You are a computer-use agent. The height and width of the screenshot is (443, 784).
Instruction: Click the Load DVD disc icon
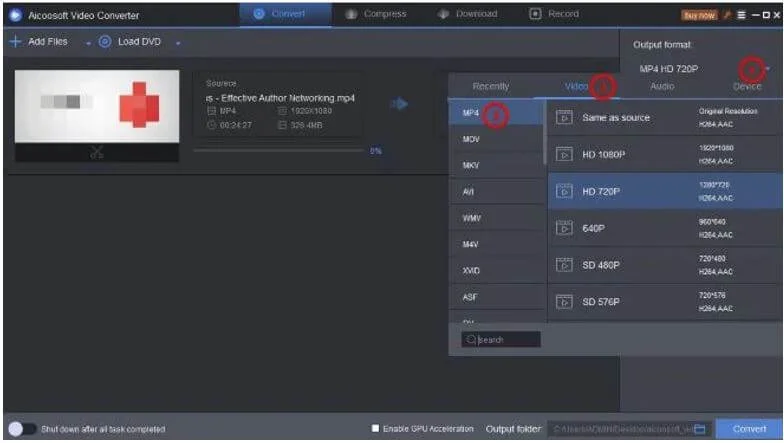coord(105,42)
